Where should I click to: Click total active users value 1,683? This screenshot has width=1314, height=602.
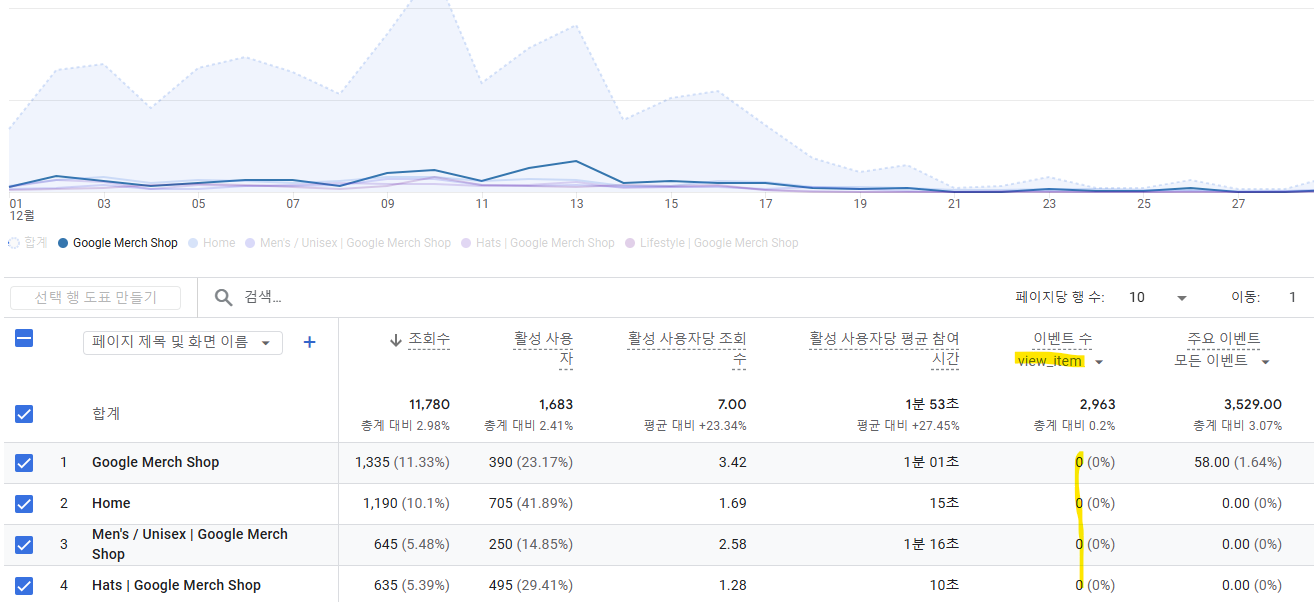(x=554, y=404)
